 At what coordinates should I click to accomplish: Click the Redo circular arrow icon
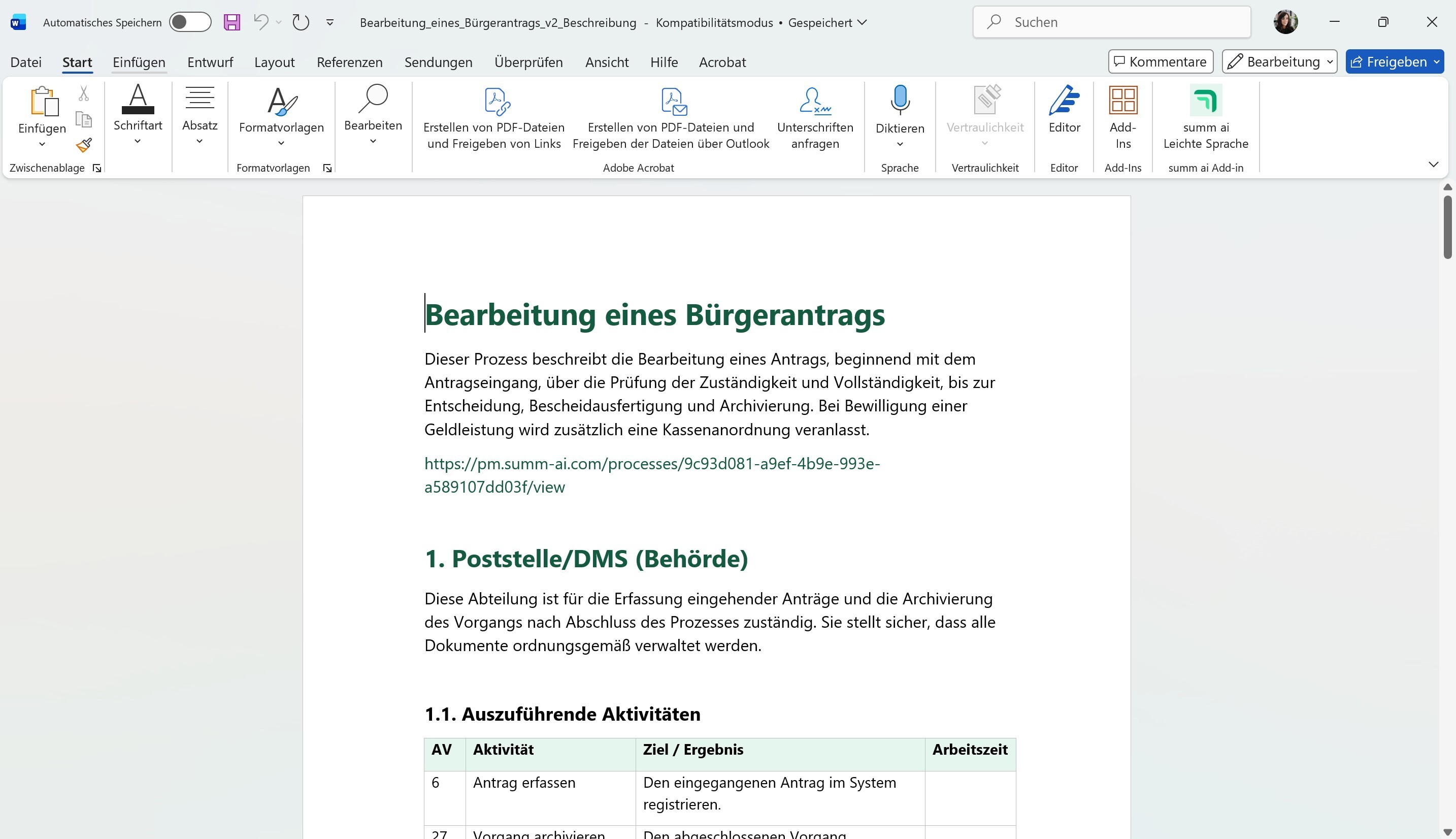pos(301,22)
